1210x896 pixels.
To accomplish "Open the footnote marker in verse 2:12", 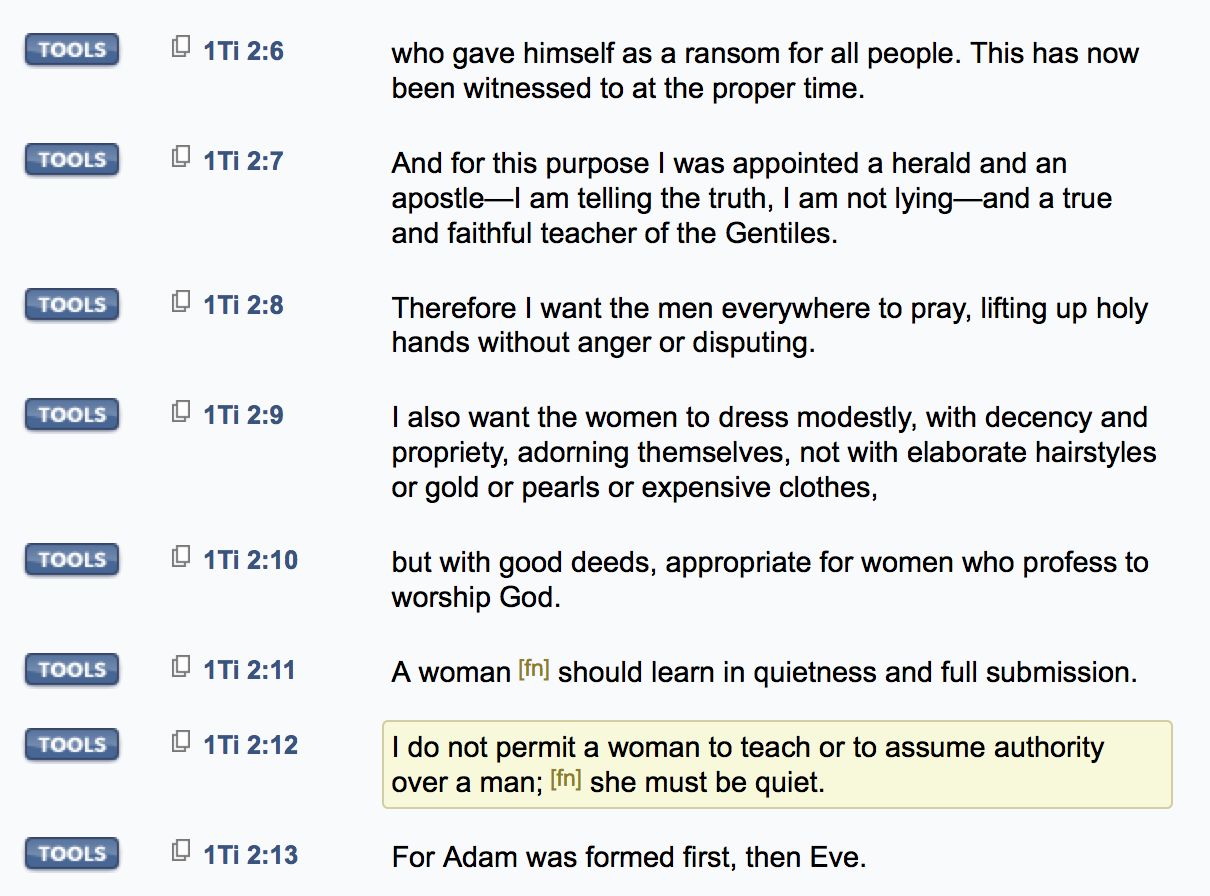I will pyautogui.click(x=566, y=779).
